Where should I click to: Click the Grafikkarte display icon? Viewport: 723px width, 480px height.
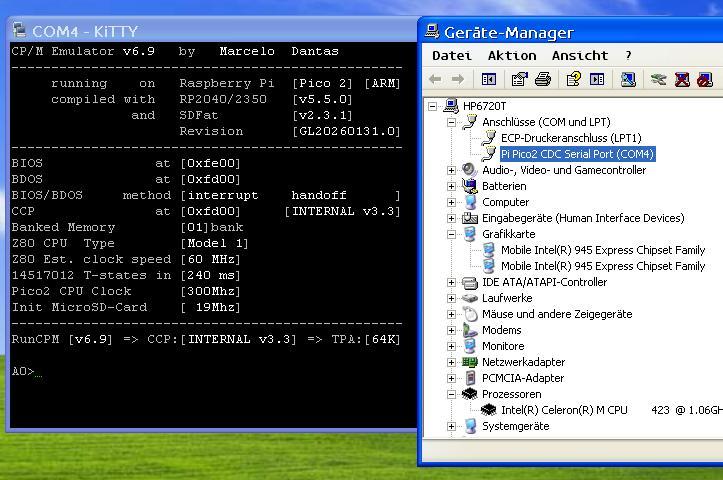pyautogui.click(x=470, y=234)
